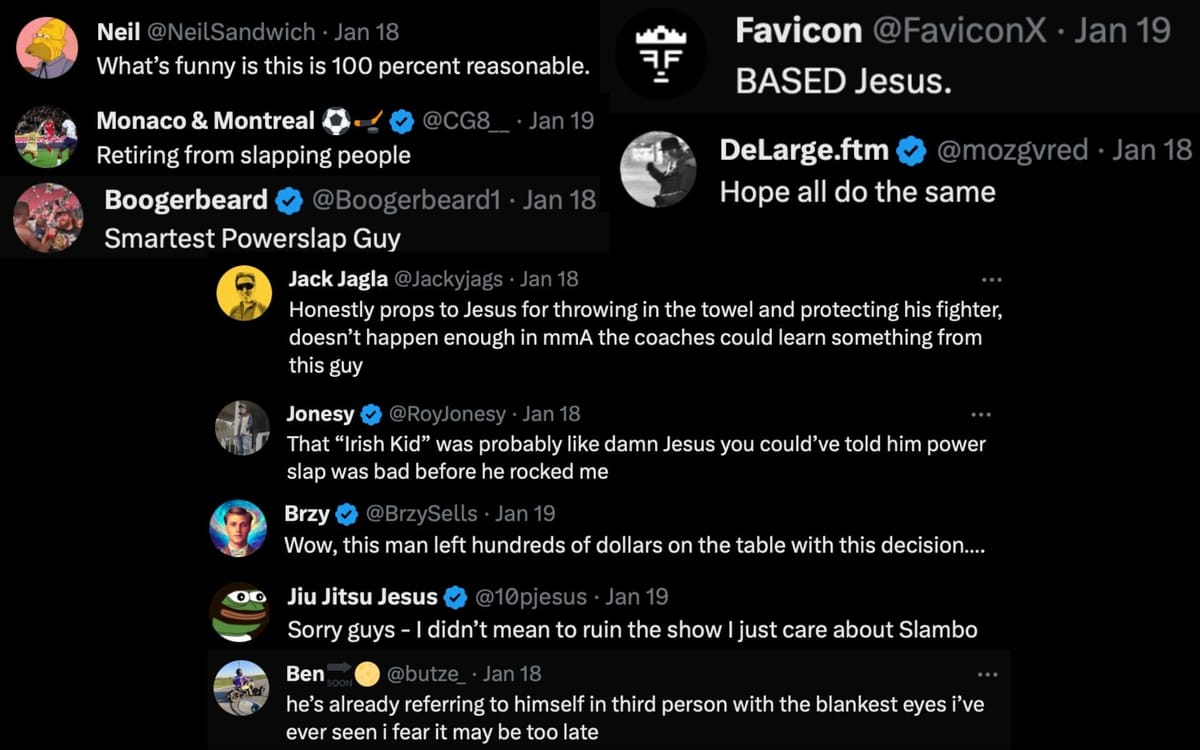Click Jack Jagla's yellow sunglasses avatar
The image size is (1200, 750).
(244, 293)
